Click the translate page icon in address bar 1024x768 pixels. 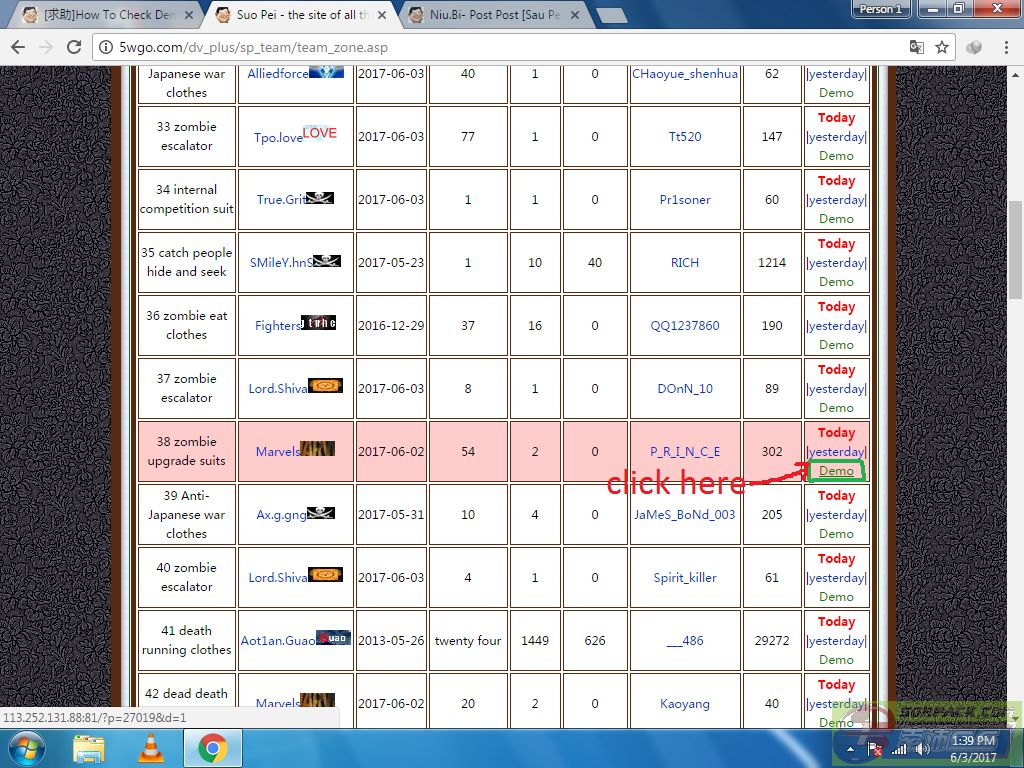(916, 47)
